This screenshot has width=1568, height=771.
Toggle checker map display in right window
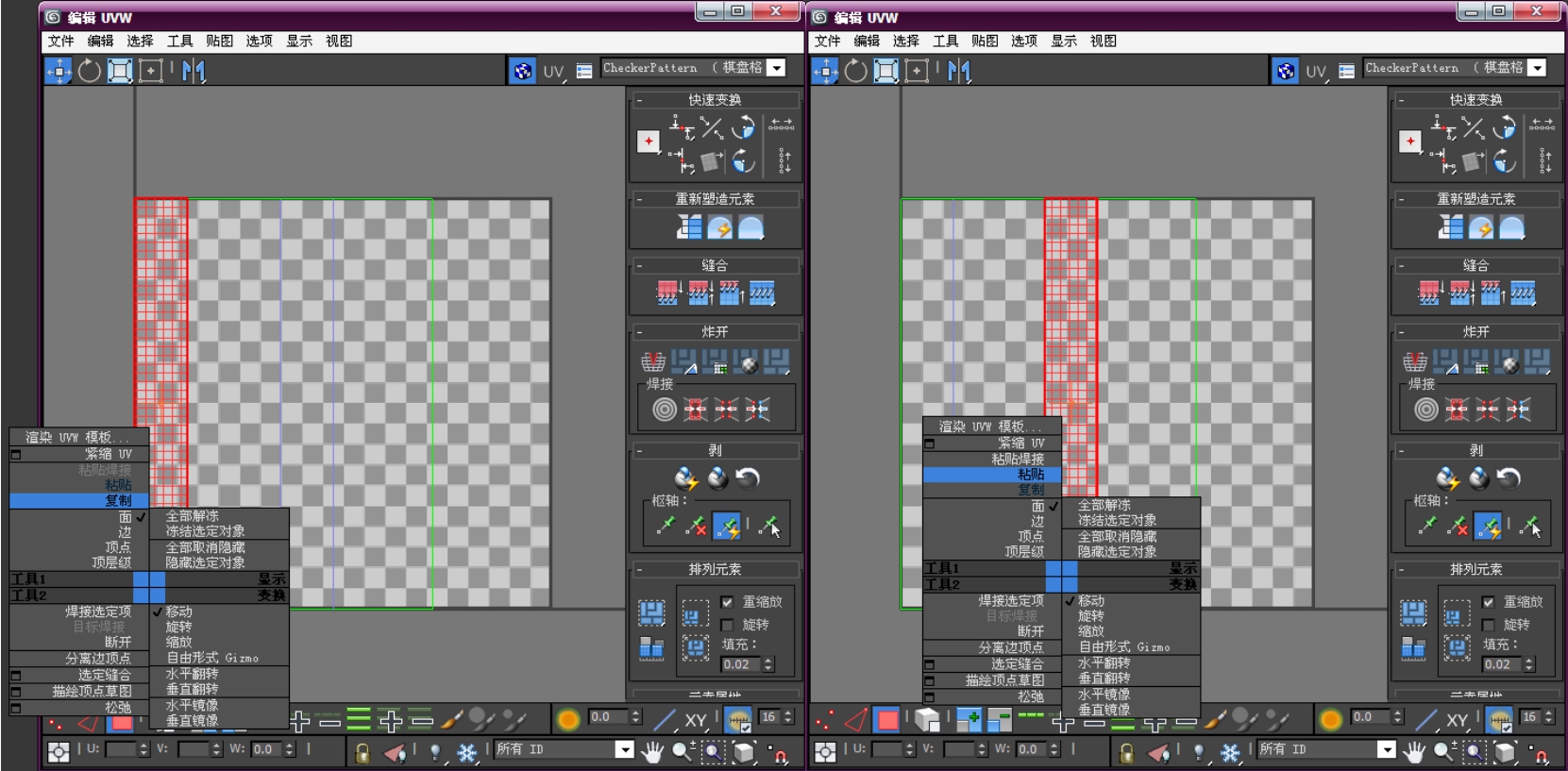click(x=1285, y=71)
